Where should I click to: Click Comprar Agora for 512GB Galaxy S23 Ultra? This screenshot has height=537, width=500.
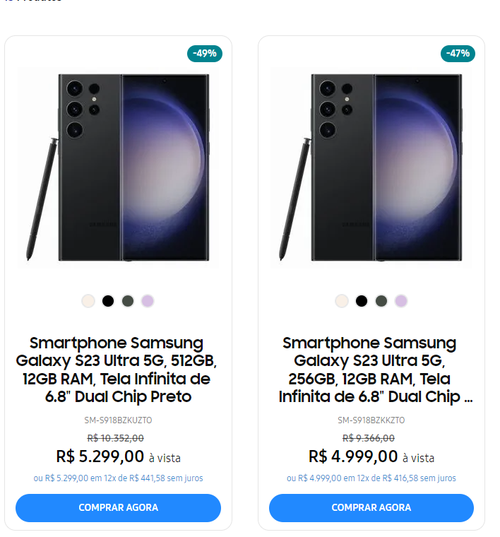(118, 508)
